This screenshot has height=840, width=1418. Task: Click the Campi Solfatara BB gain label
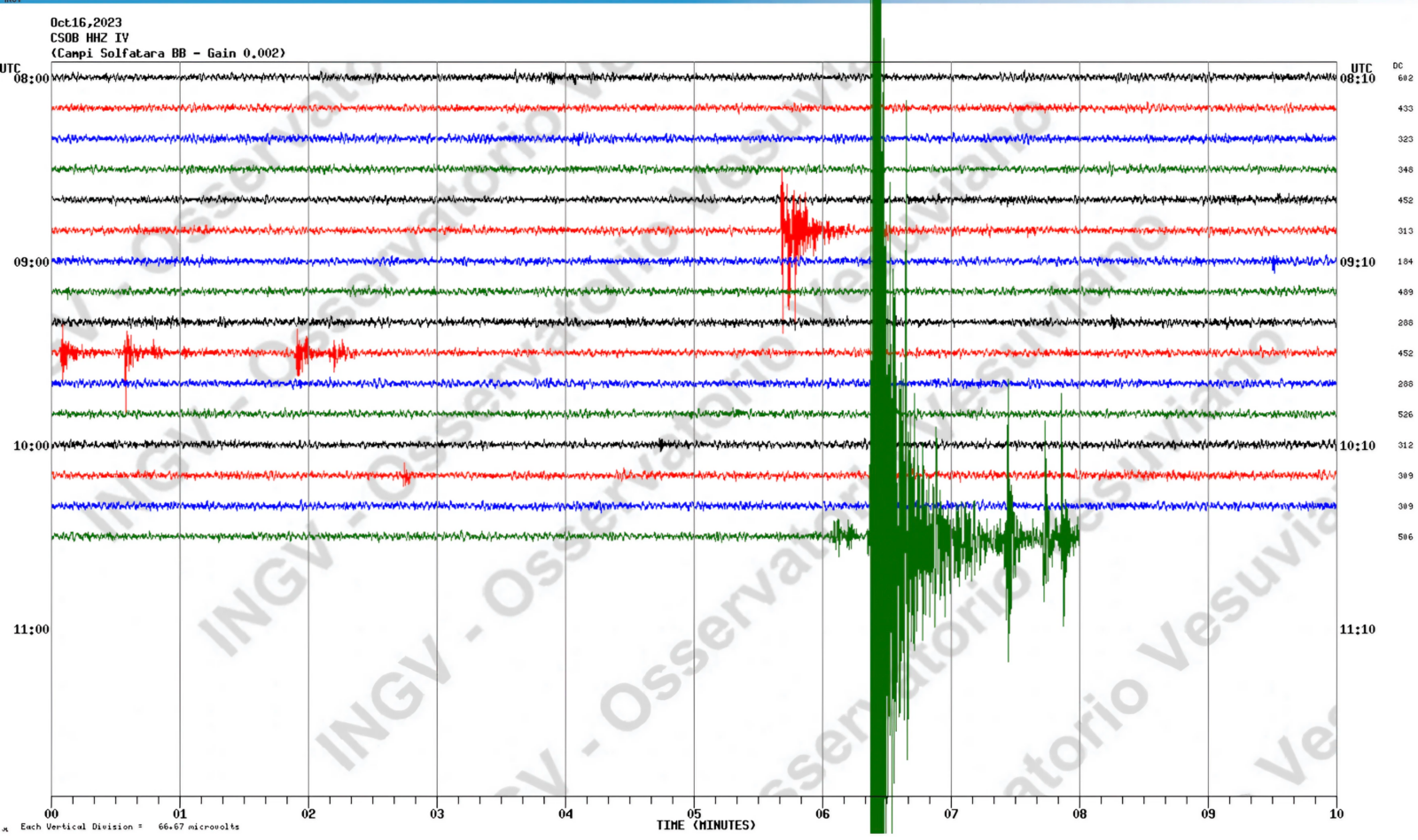coord(168,53)
